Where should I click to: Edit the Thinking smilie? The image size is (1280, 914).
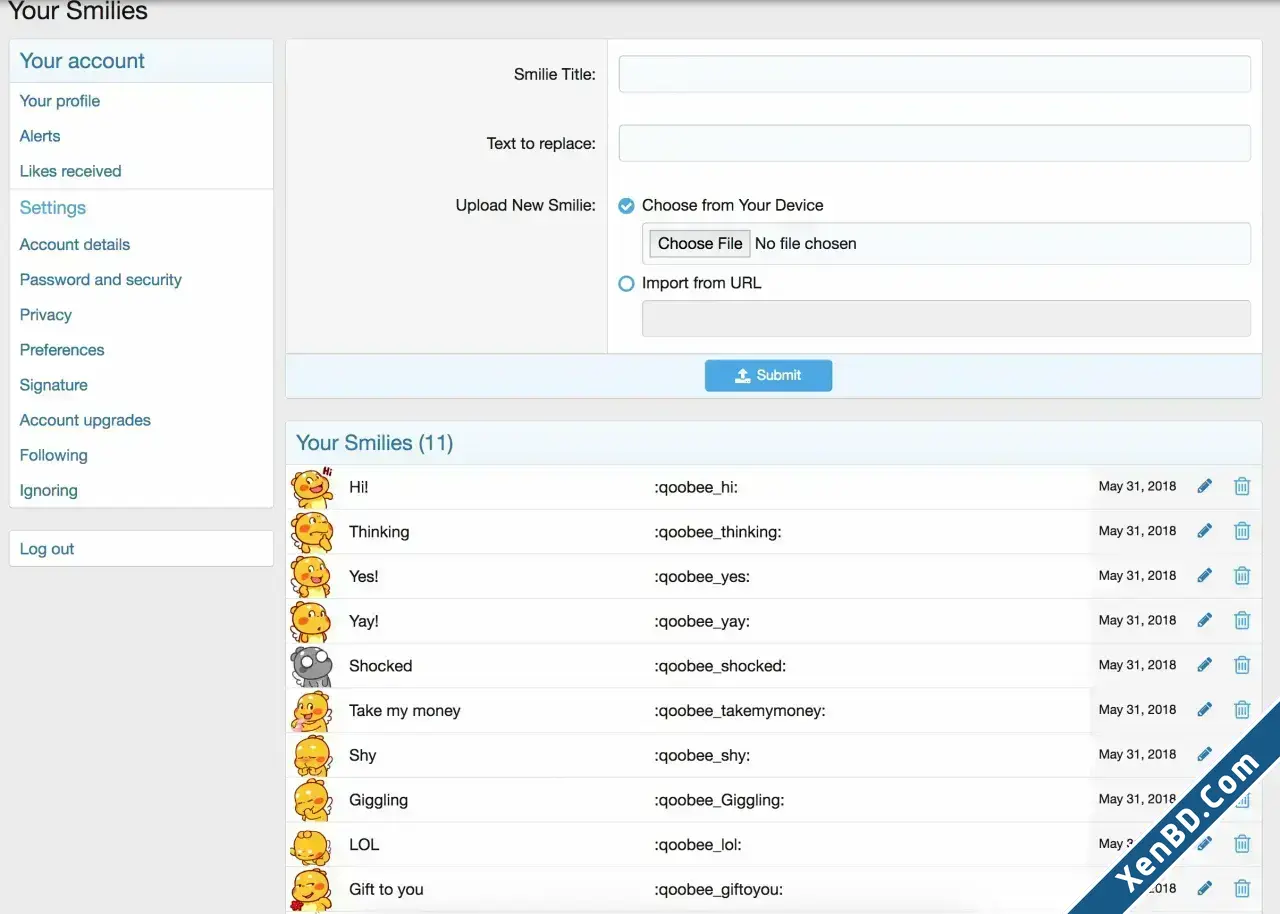pyautogui.click(x=1204, y=531)
